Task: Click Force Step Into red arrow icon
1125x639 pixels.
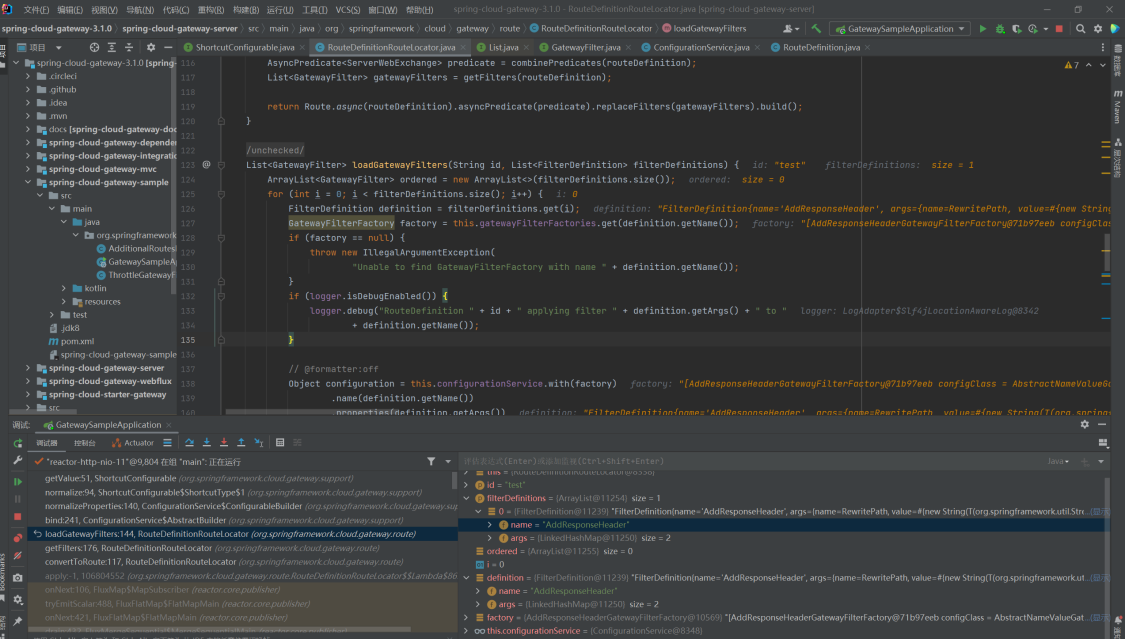Action: click(224, 442)
